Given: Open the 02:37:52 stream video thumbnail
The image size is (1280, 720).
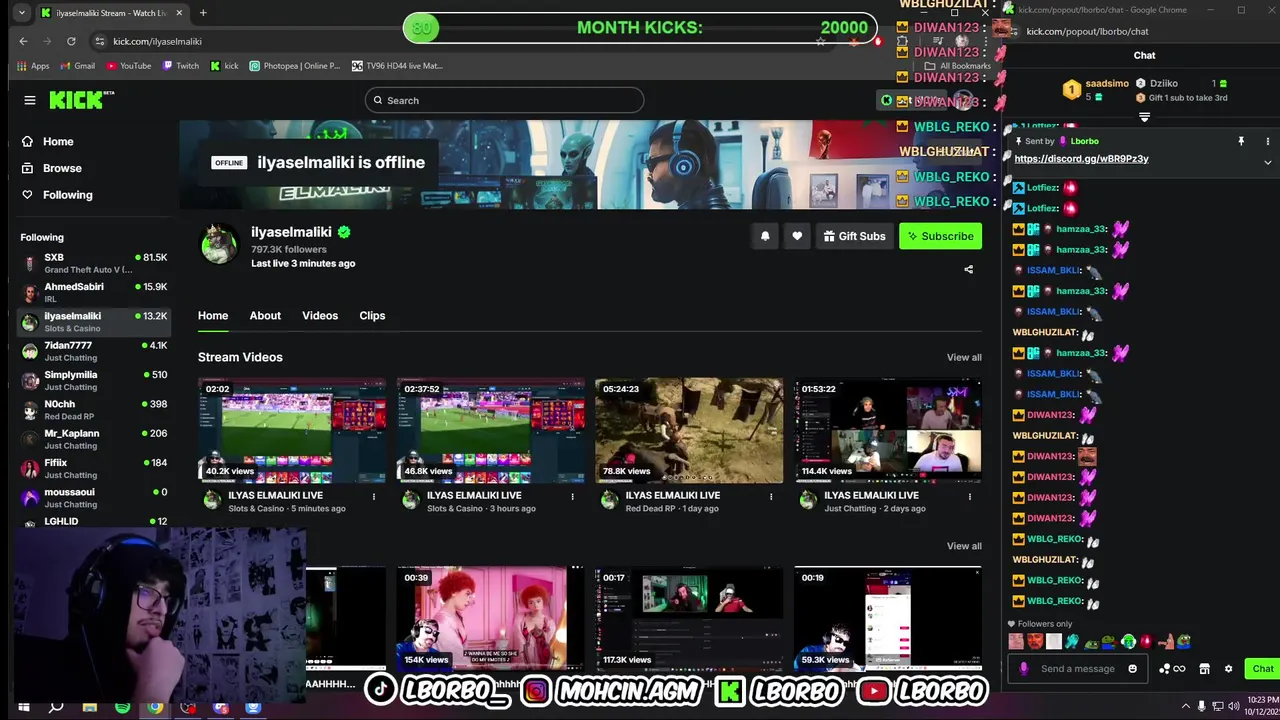Looking at the screenshot, I should [x=490, y=431].
